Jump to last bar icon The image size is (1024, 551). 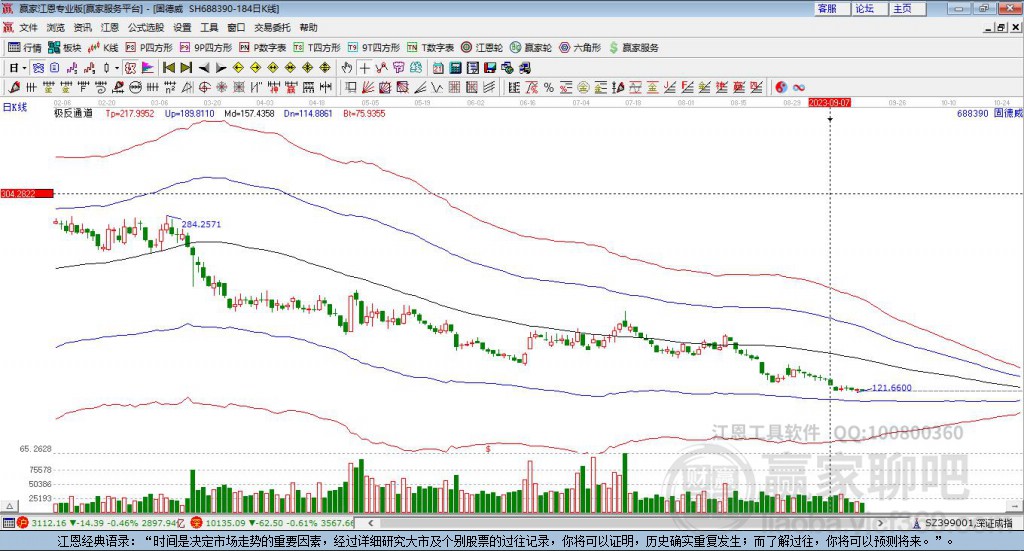[x=186, y=68]
